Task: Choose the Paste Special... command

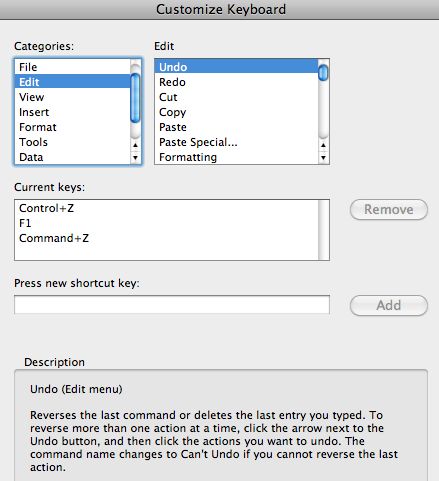Action: pyautogui.click(x=236, y=142)
